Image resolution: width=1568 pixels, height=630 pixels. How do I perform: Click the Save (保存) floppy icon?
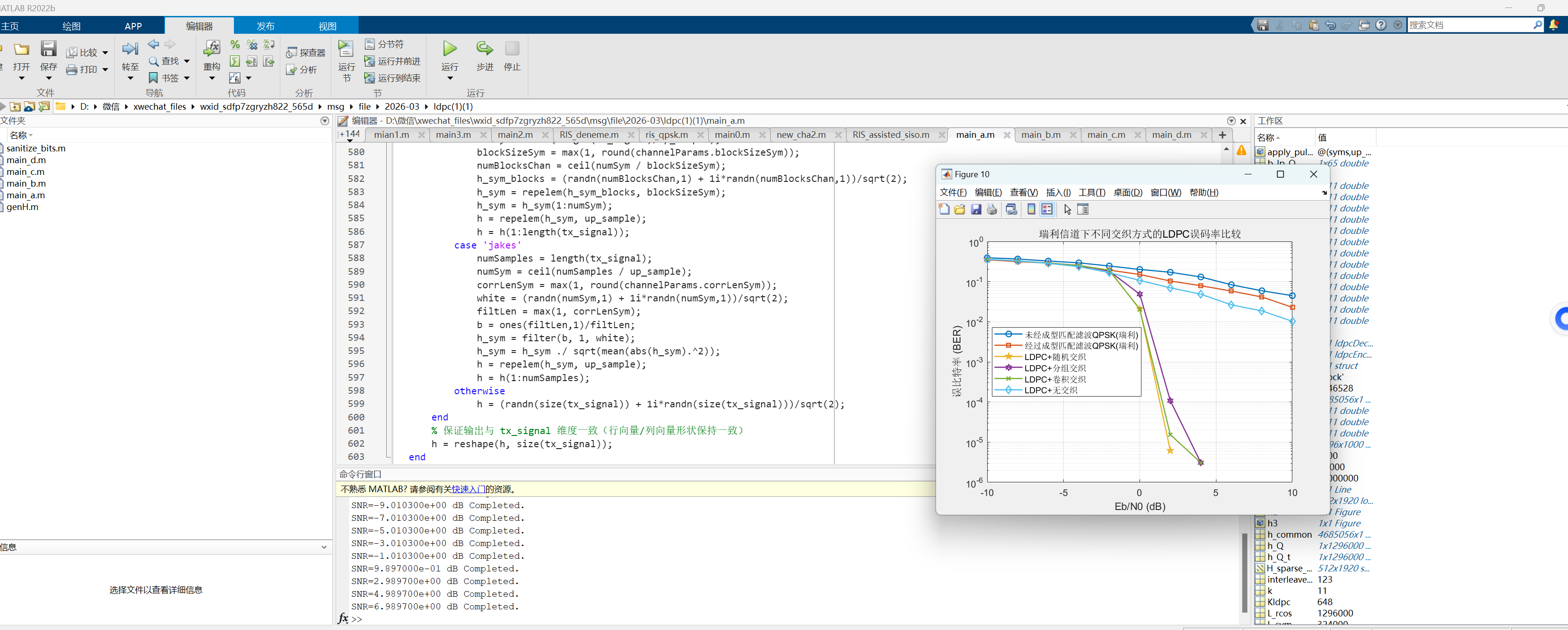pyautogui.click(x=49, y=48)
